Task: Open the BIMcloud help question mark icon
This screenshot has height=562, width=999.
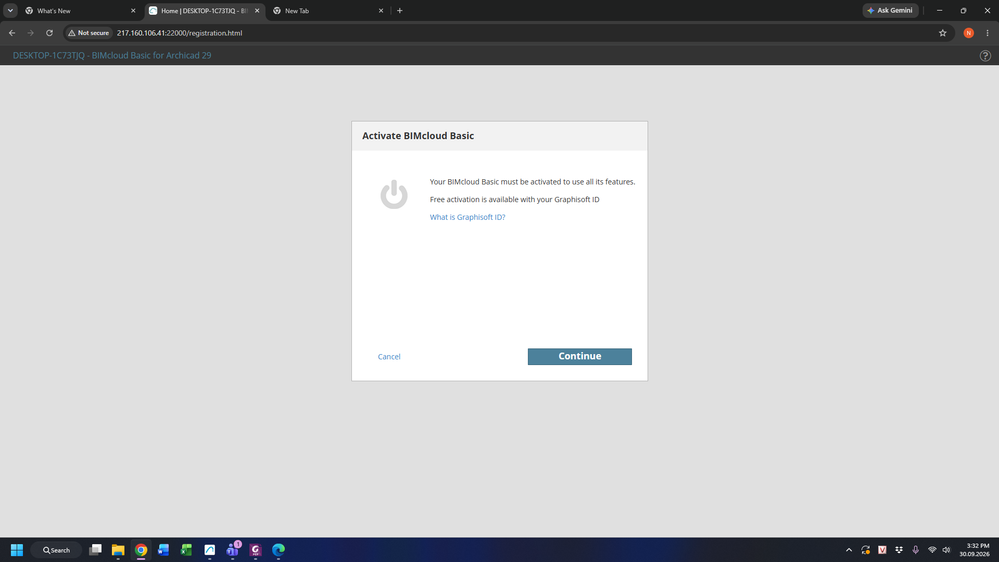Action: [985, 55]
